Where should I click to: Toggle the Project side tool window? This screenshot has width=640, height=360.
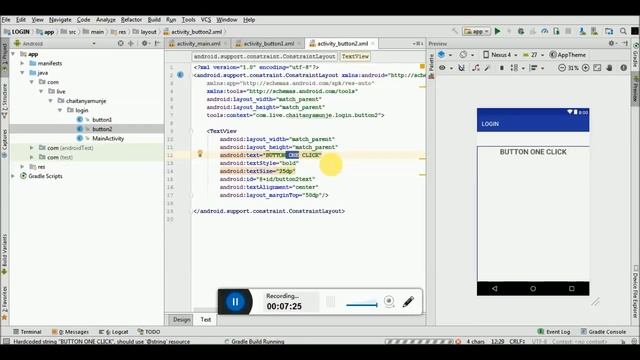tap(4, 58)
